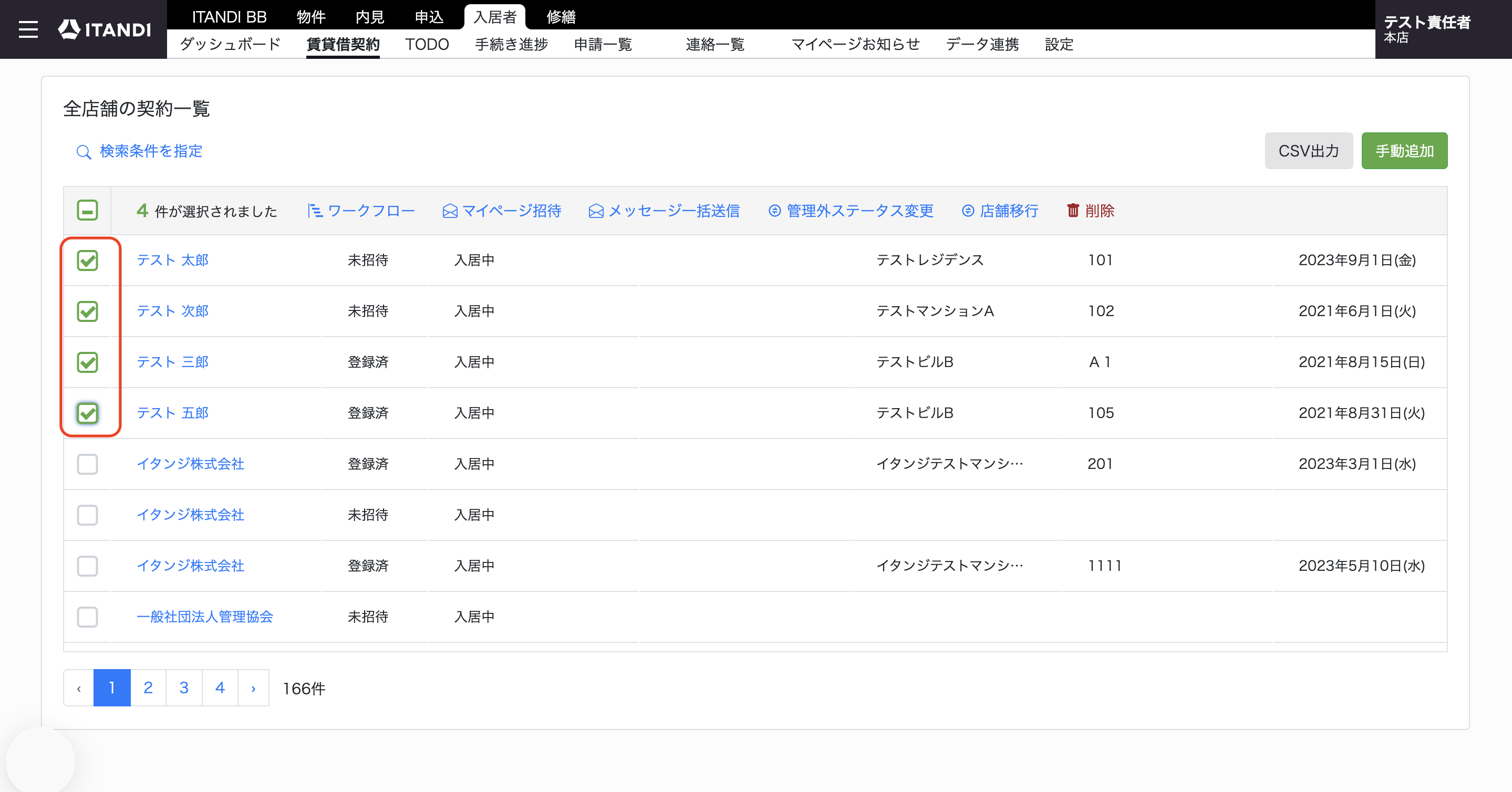Go to page 2
The image size is (1512, 792).
tap(148, 688)
